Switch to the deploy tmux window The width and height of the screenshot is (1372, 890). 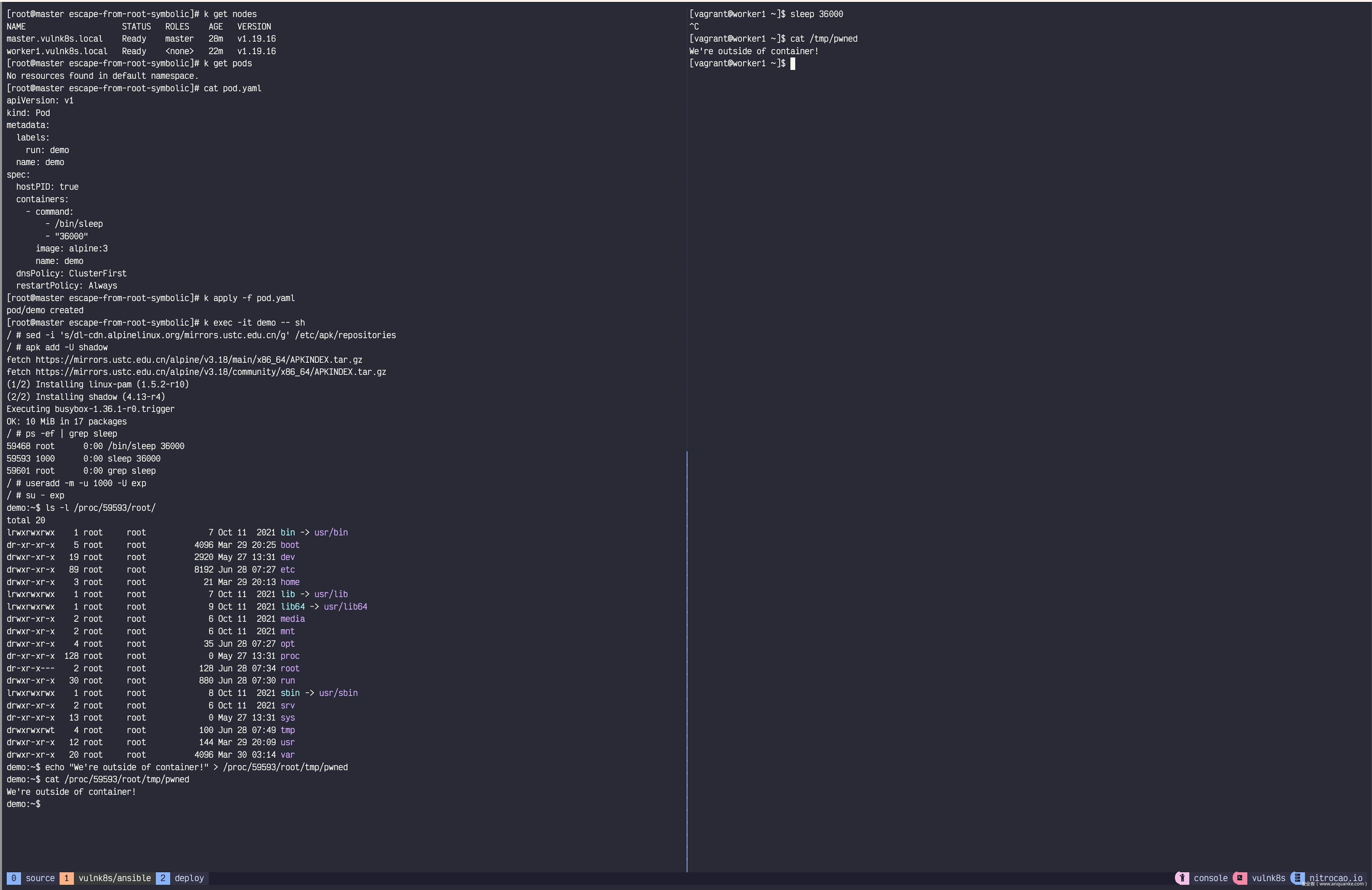(189, 878)
